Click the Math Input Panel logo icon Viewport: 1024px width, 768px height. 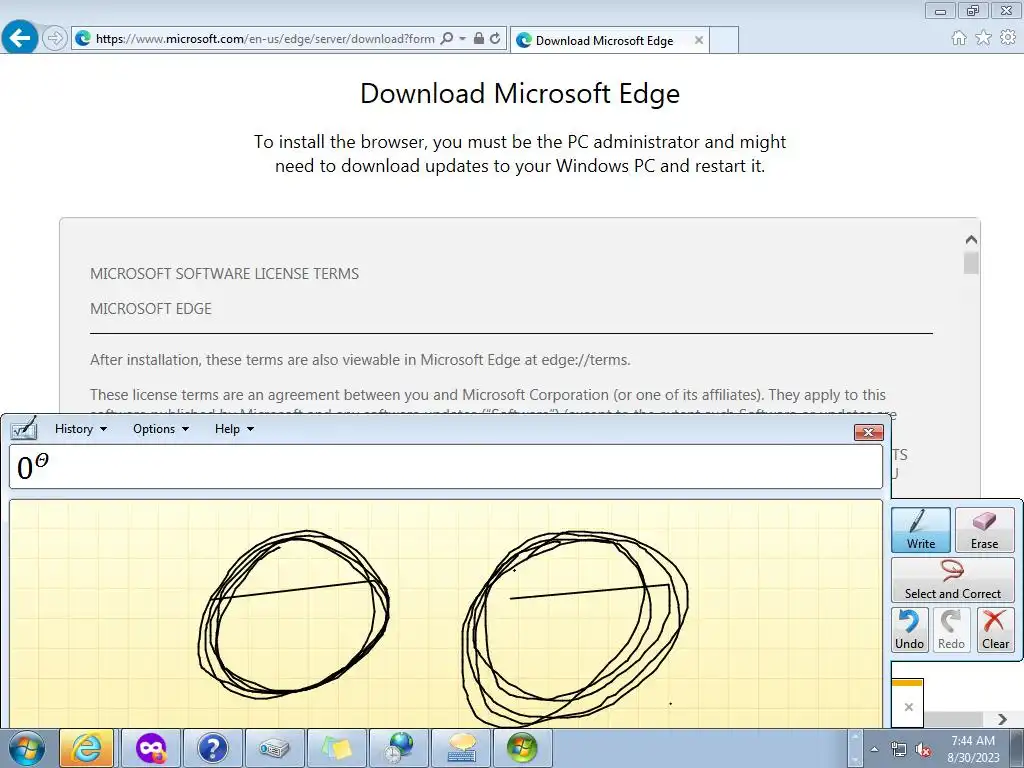point(24,428)
